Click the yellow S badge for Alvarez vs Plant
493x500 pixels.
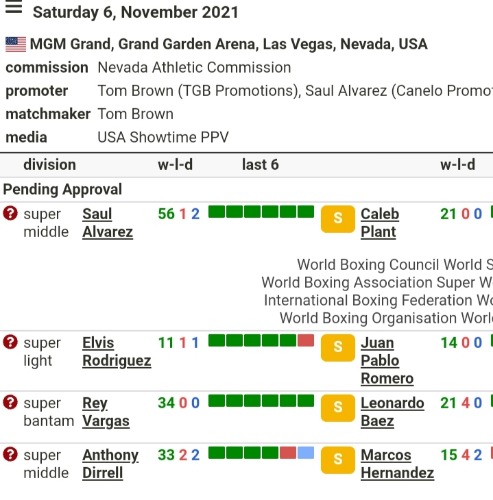click(x=338, y=219)
